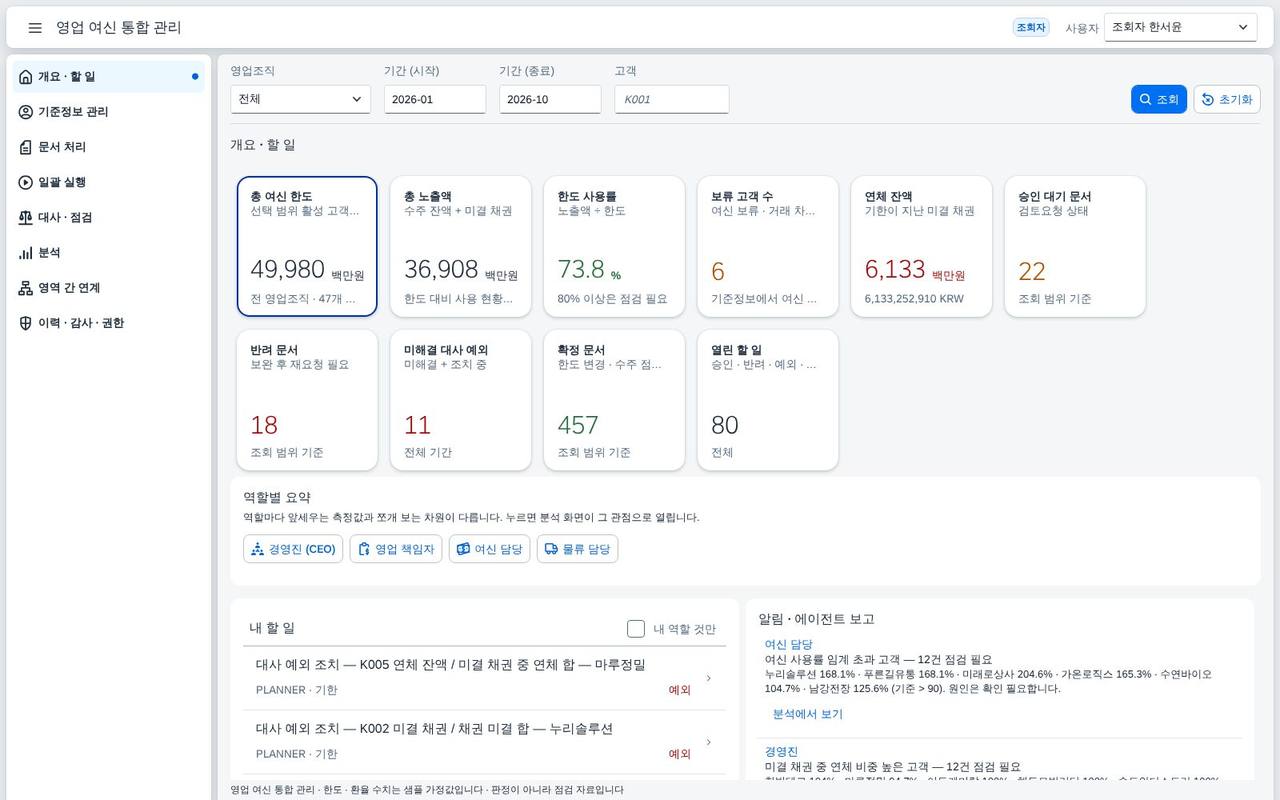Select the 총 여신 한도 KPI card
This screenshot has height=800, width=1280.
[x=307, y=247]
